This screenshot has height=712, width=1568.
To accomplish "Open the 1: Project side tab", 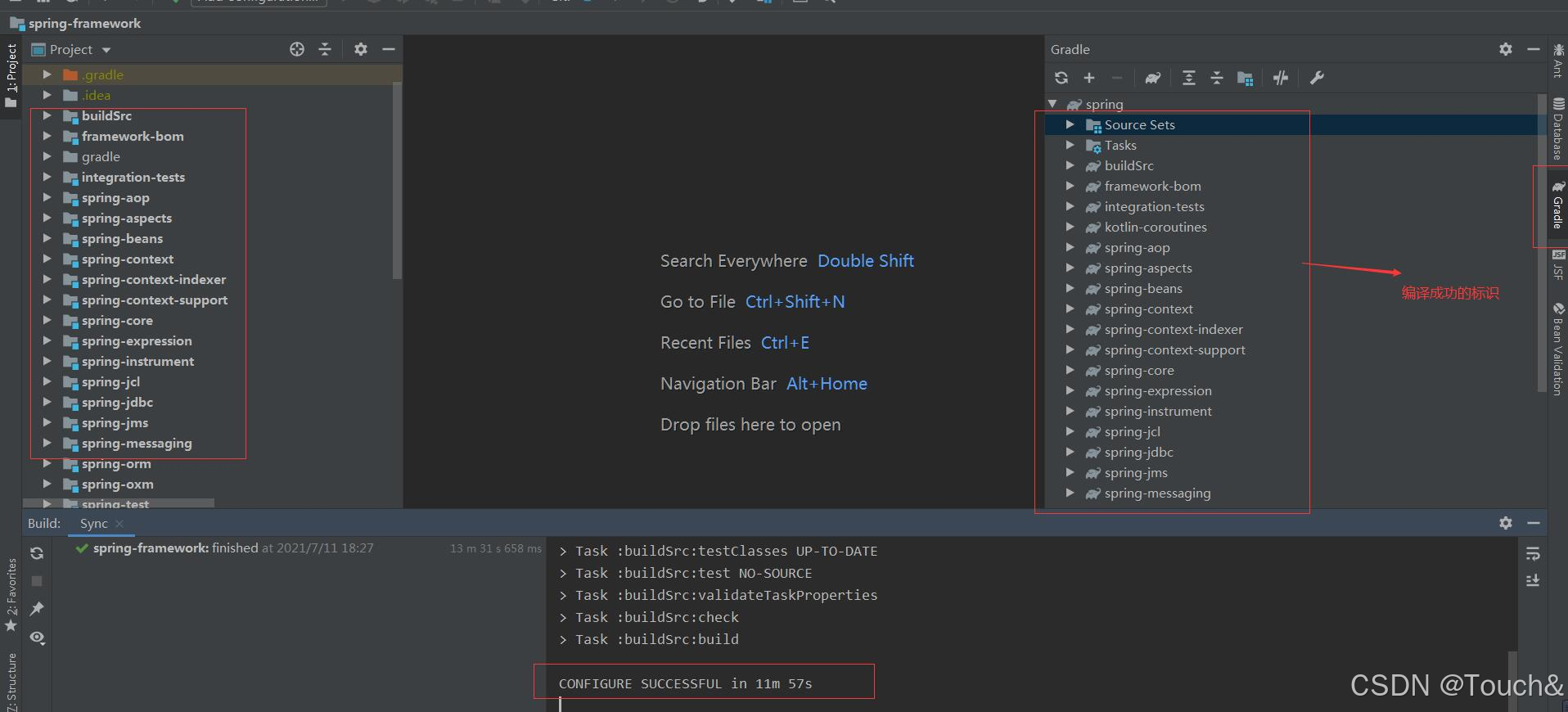I will point(11,76).
